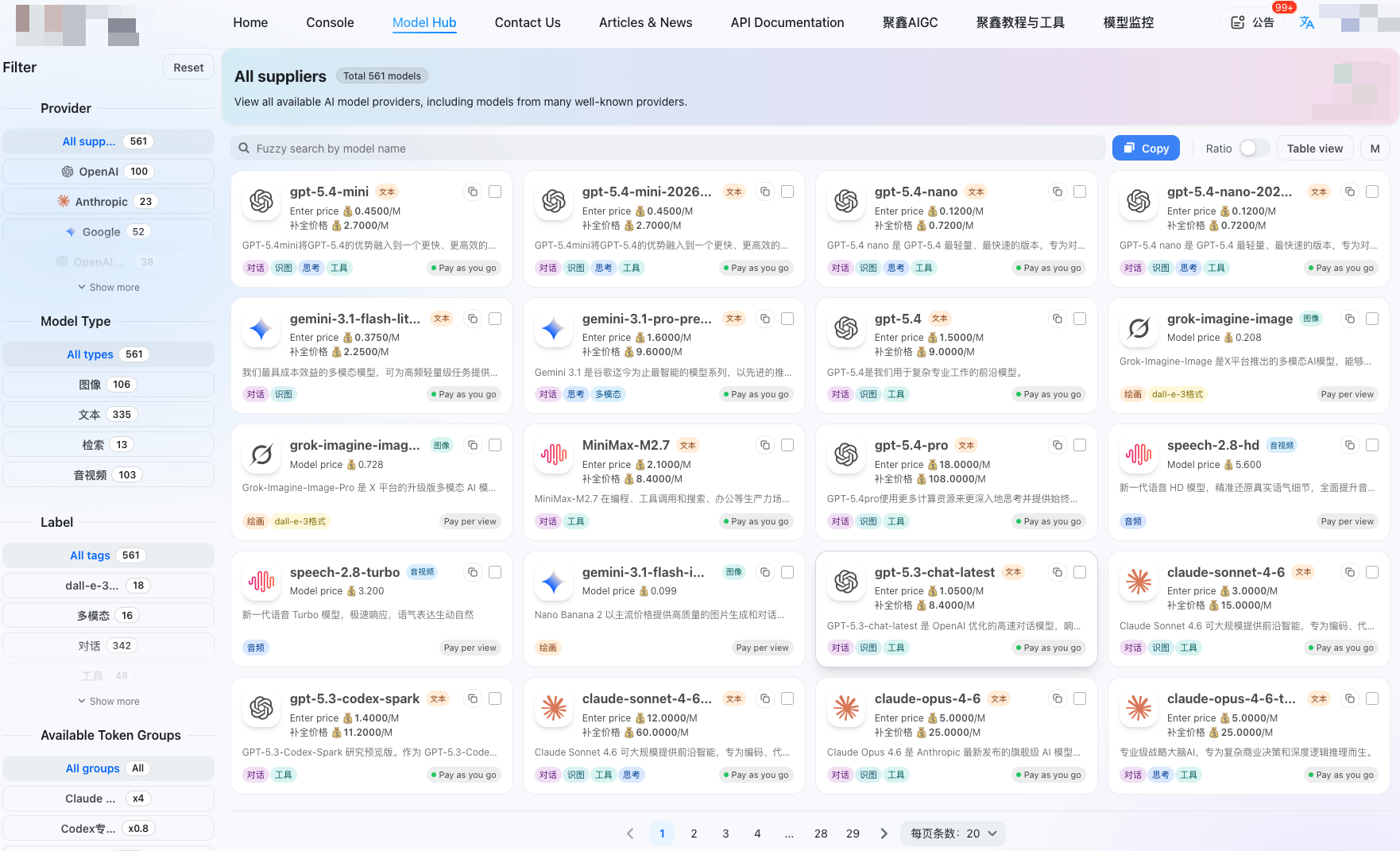Image resolution: width=1400 pixels, height=851 pixels.
Task: Switch to Table view
Action: pos(1315,148)
